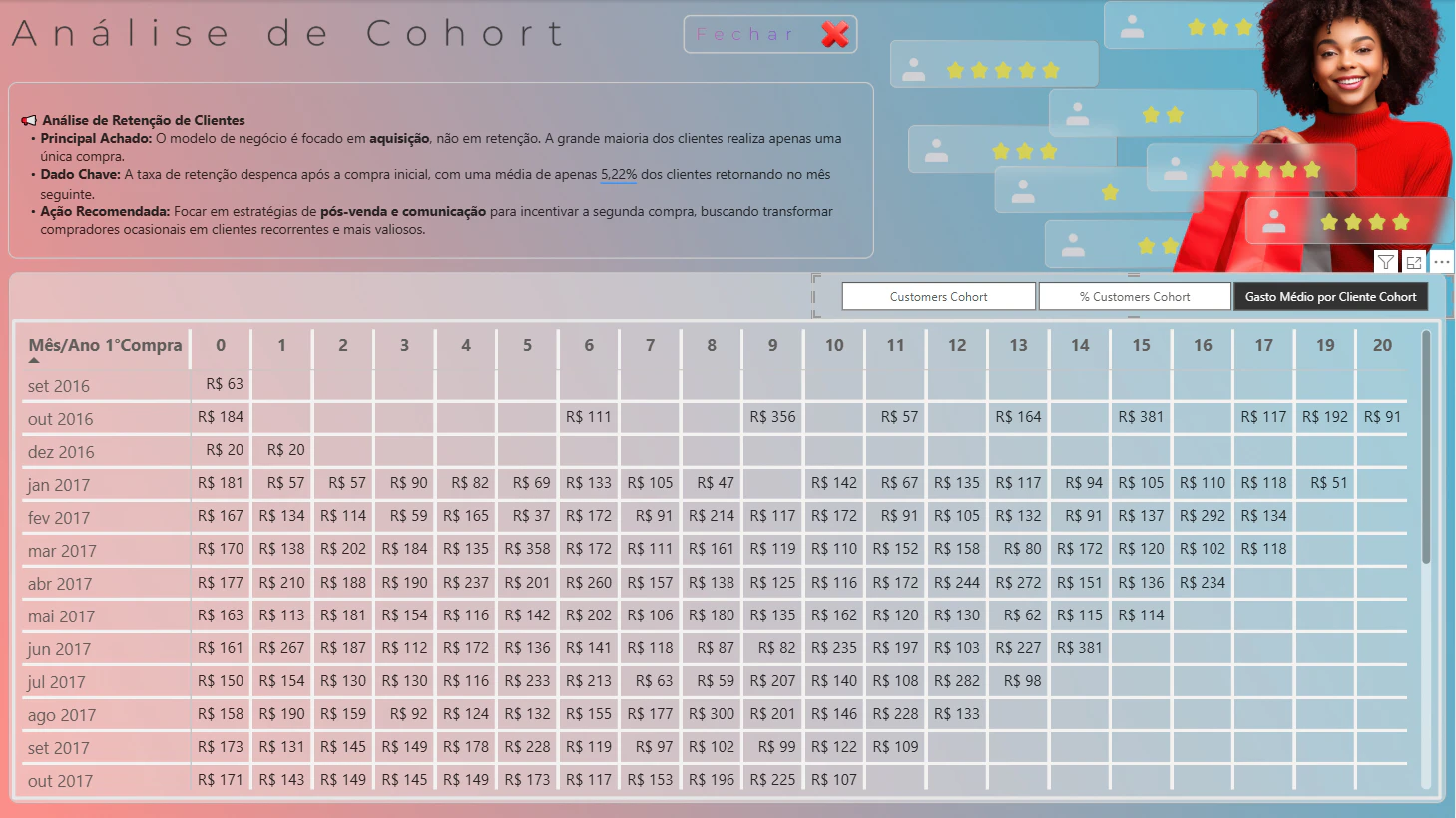Click R$ 381 in the out 2016 row
Image resolution: width=1456 pixels, height=818 pixels.
click(1141, 417)
